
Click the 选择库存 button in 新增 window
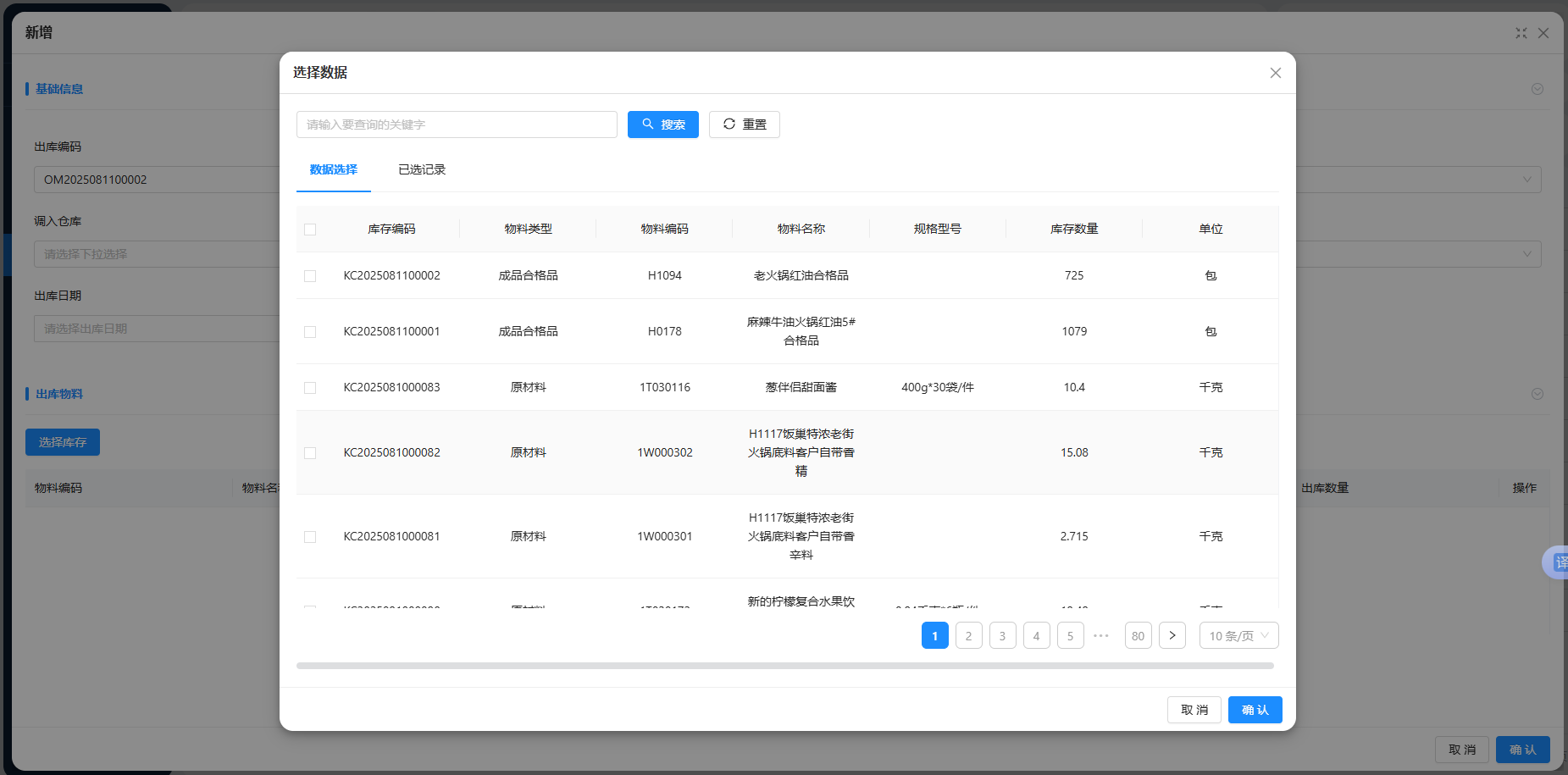pyautogui.click(x=63, y=442)
